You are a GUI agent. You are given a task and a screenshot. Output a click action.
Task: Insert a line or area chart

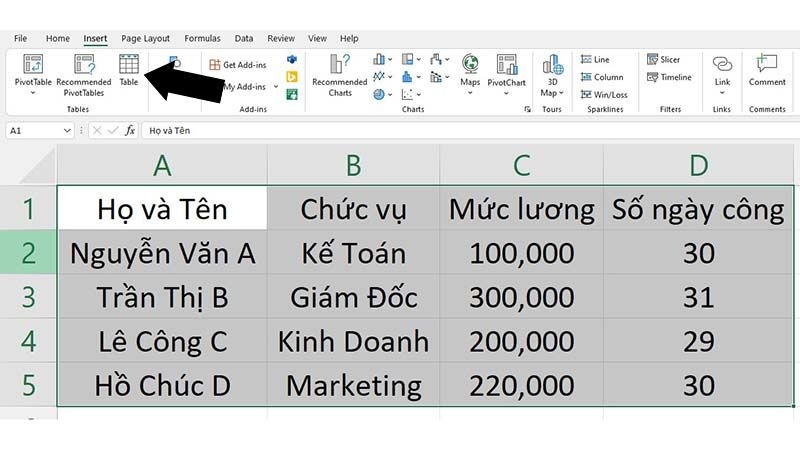[x=379, y=77]
